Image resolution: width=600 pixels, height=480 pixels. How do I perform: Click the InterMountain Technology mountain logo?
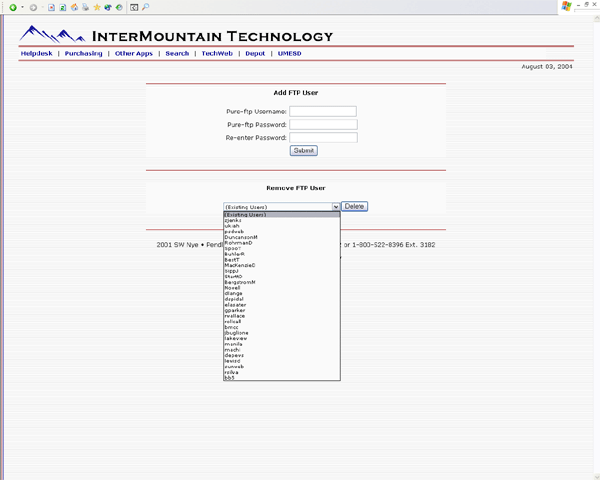click(x=52, y=34)
